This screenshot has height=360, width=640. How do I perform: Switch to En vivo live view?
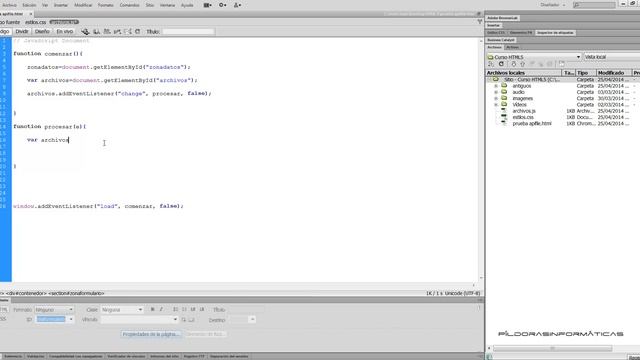(64, 31)
